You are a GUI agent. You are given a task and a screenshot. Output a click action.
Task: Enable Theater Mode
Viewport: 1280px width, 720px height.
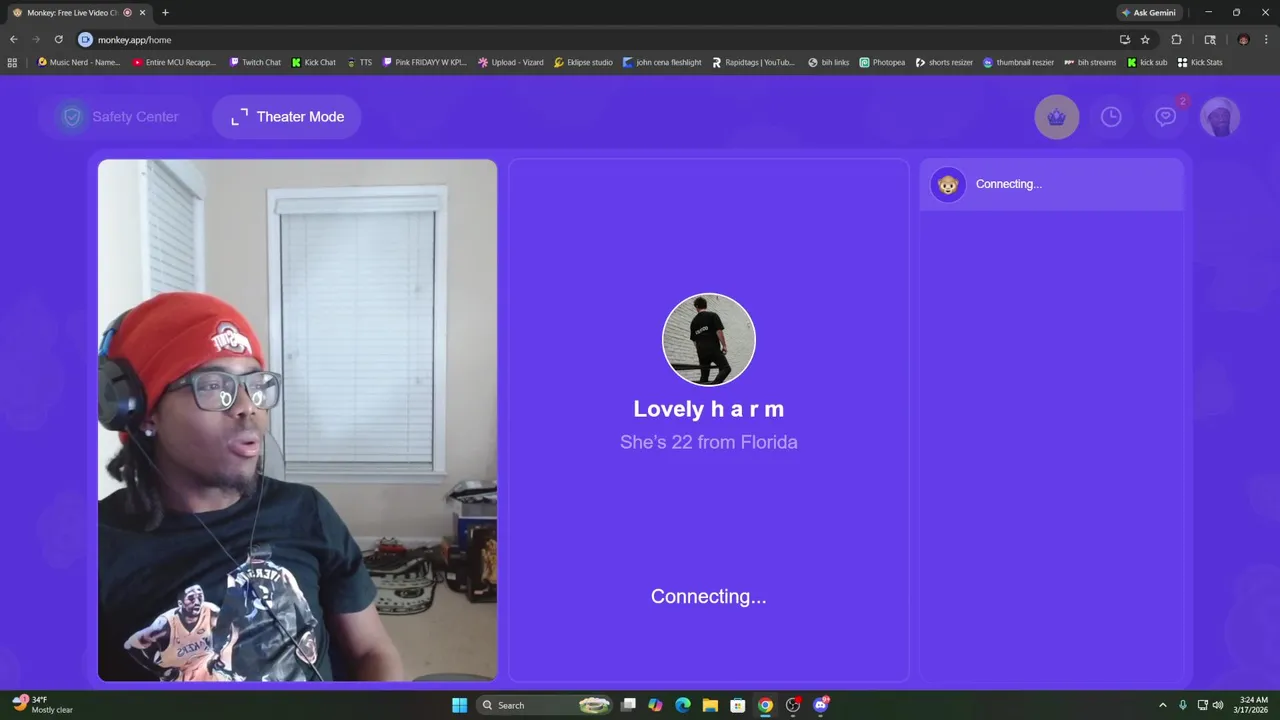[x=287, y=117]
